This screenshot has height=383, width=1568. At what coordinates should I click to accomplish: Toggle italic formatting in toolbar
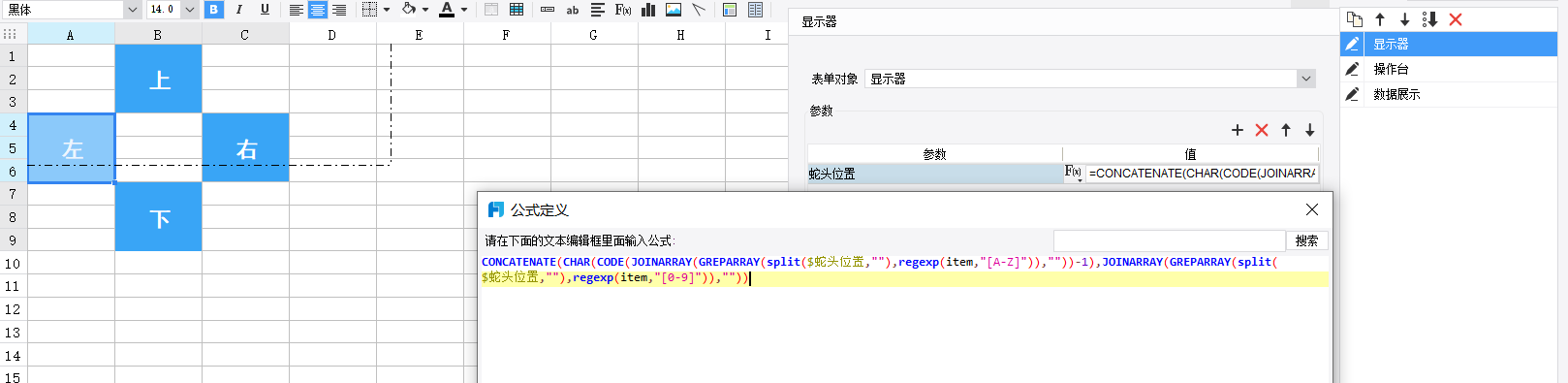click(238, 10)
